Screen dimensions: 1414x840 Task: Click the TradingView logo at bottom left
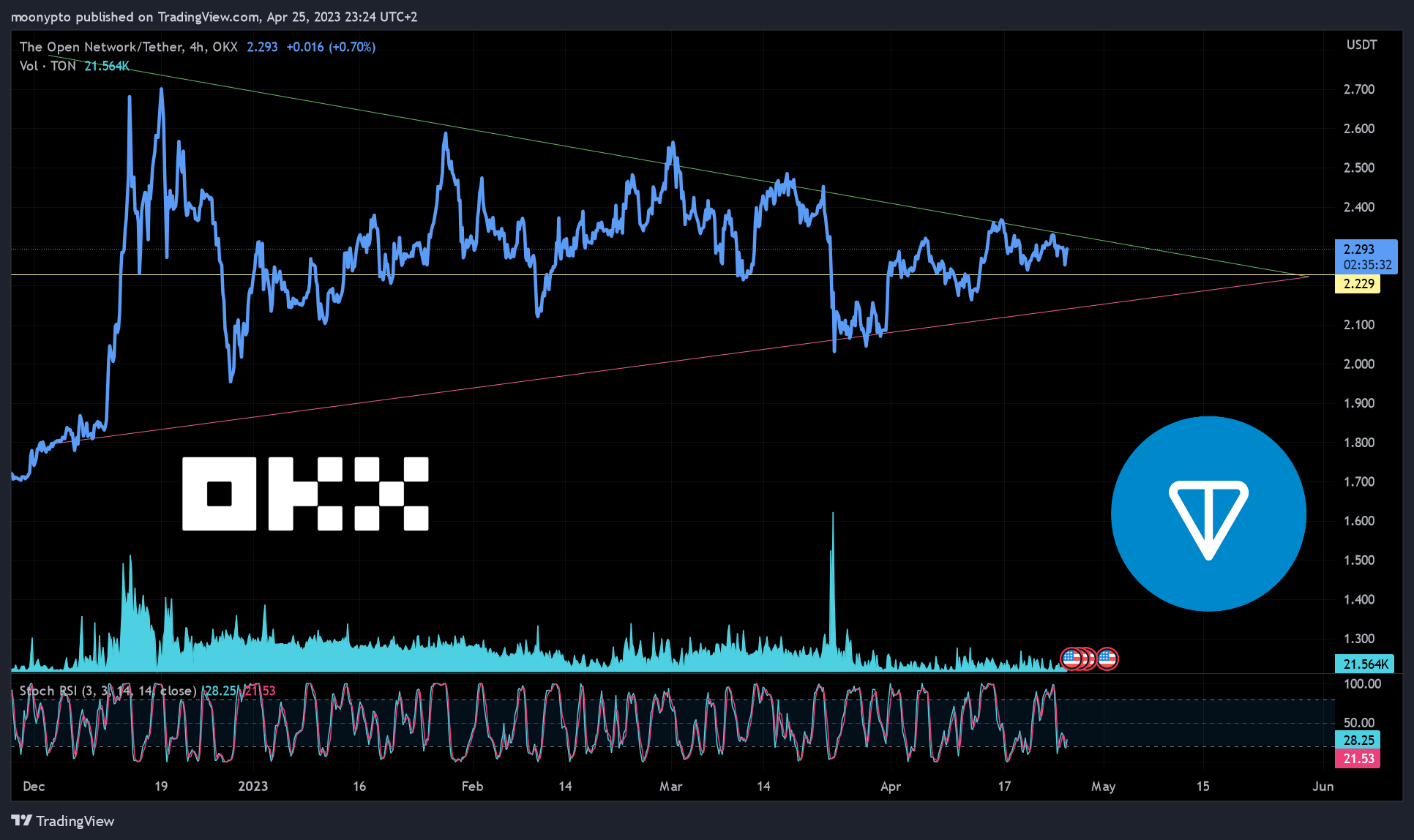(x=63, y=821)
